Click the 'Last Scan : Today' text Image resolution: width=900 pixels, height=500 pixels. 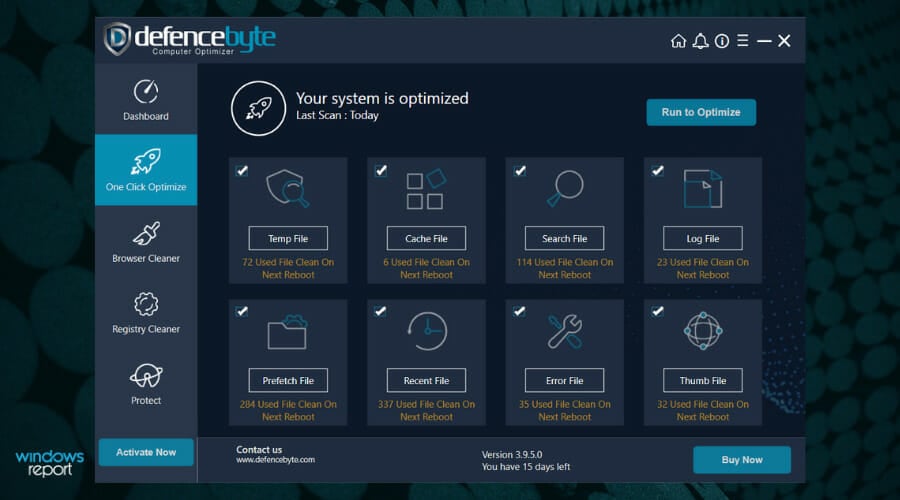pos(338,115)
